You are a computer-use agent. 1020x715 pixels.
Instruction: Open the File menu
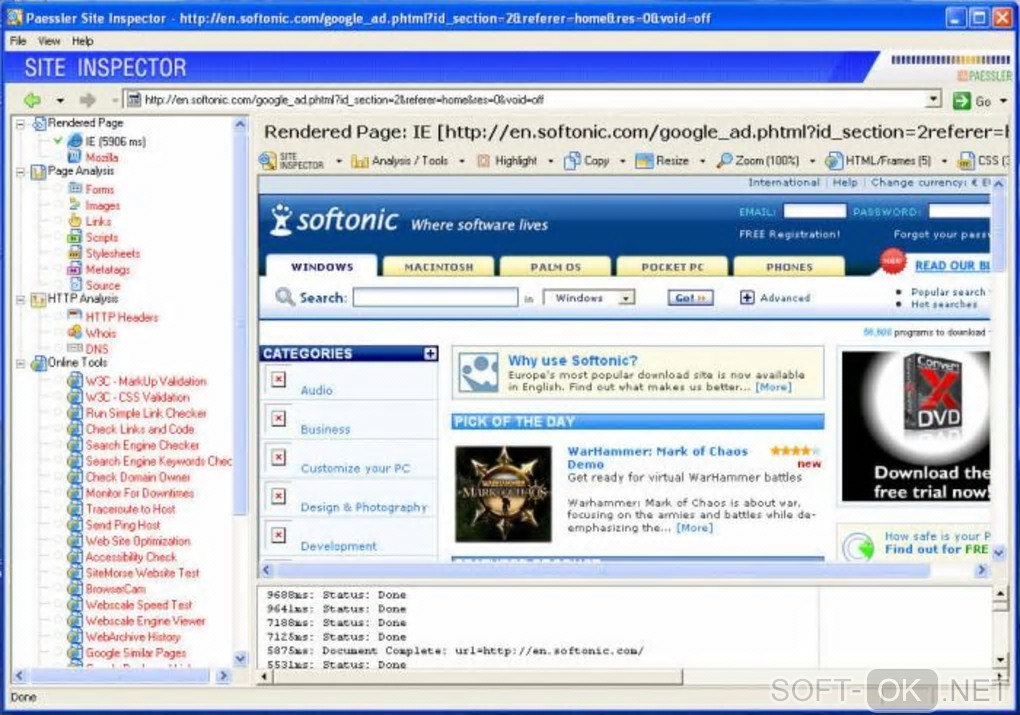click(18, 41)
